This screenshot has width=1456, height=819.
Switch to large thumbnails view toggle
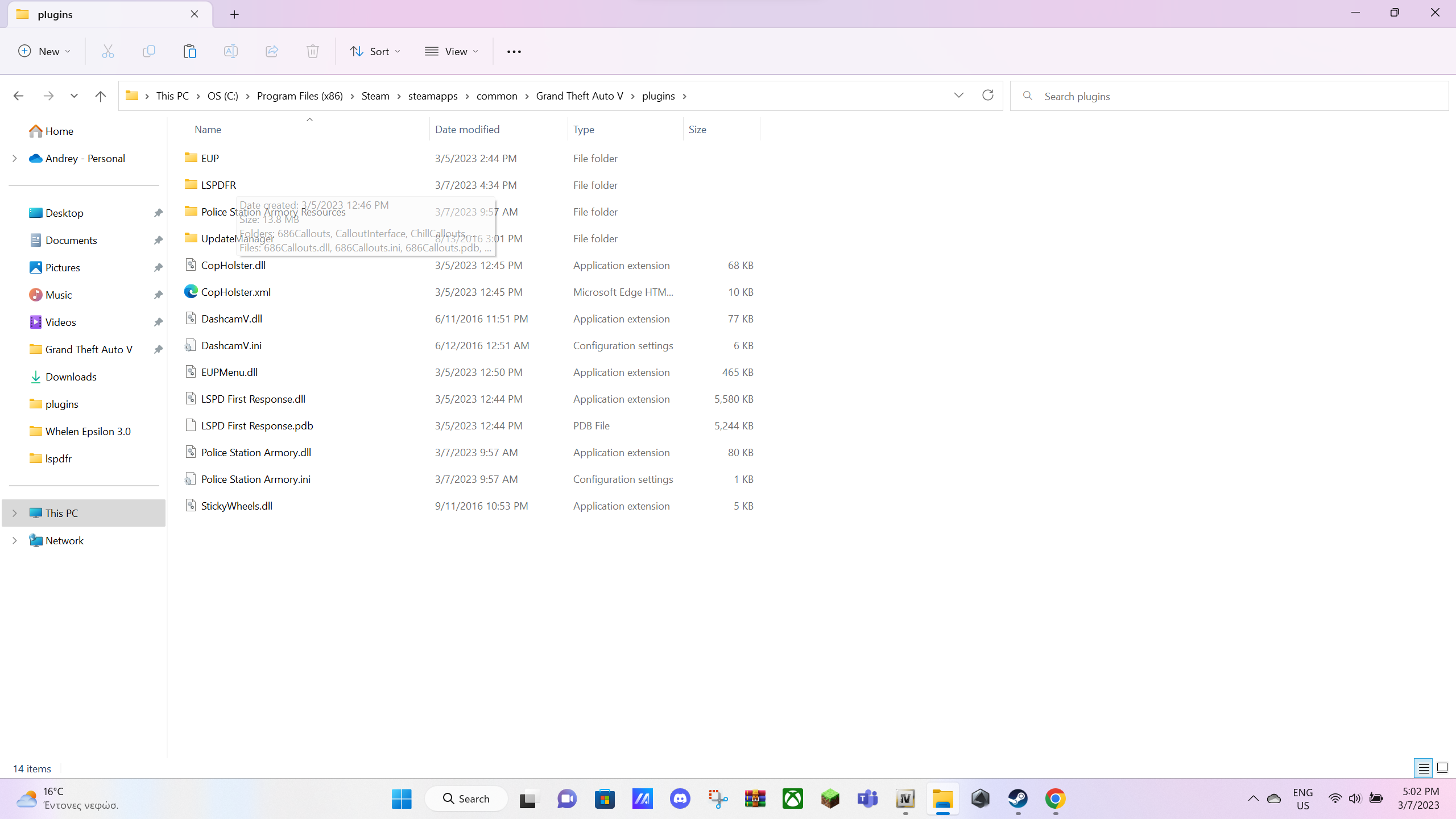pos(1443,768)
